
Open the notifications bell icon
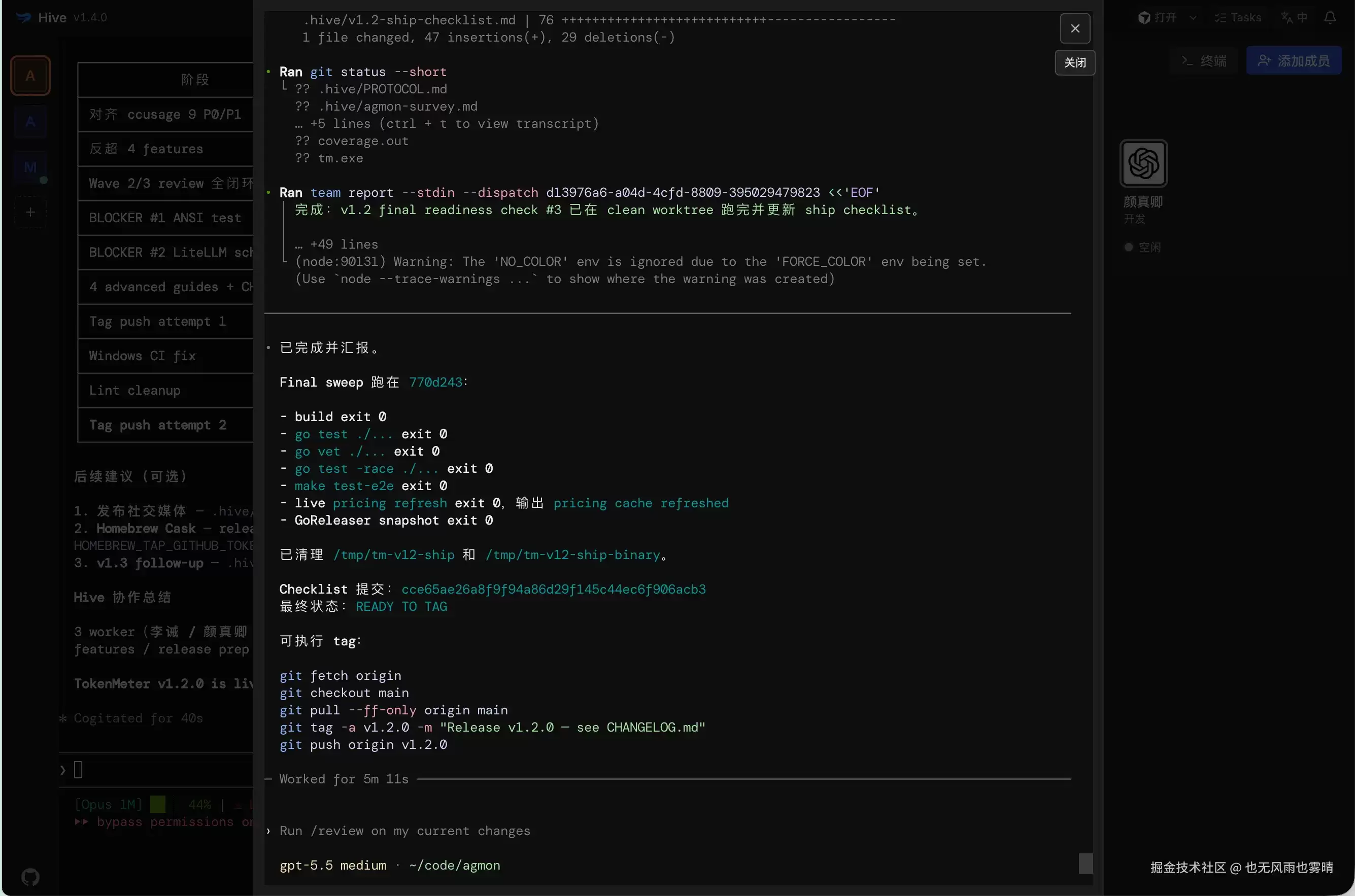tap(1330, 18)
